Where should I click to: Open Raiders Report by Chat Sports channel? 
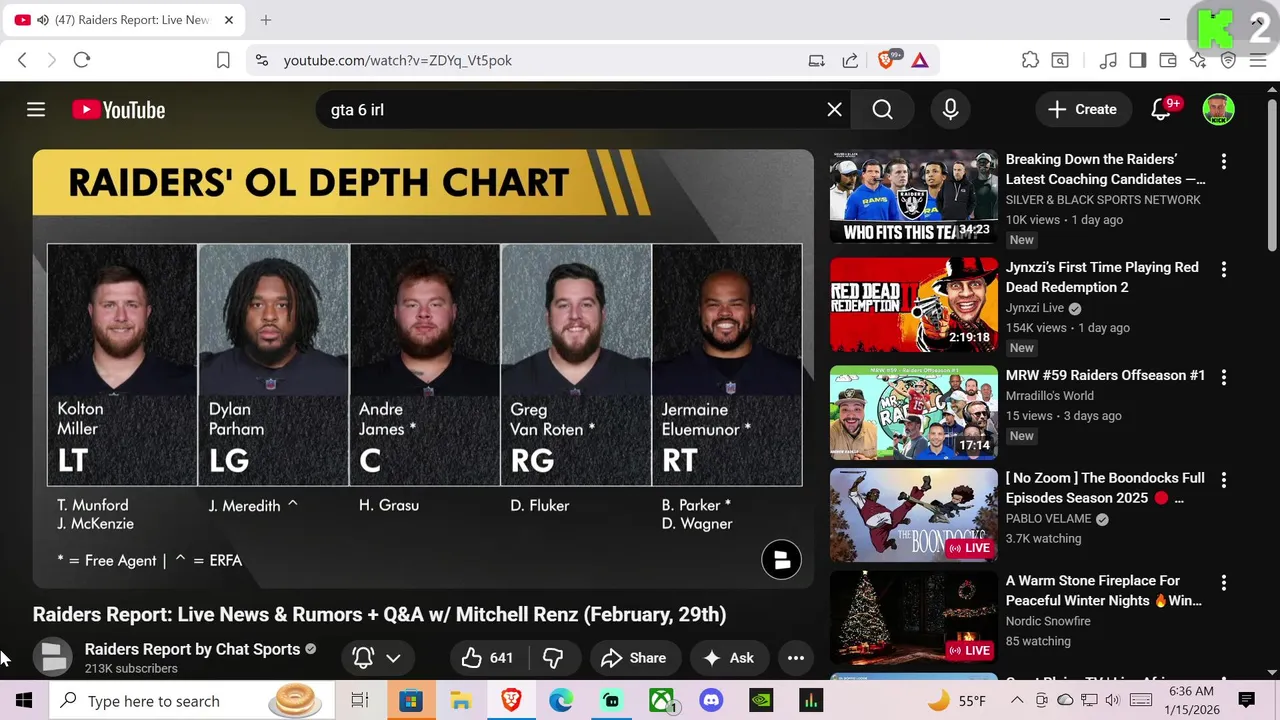[192, 649]
